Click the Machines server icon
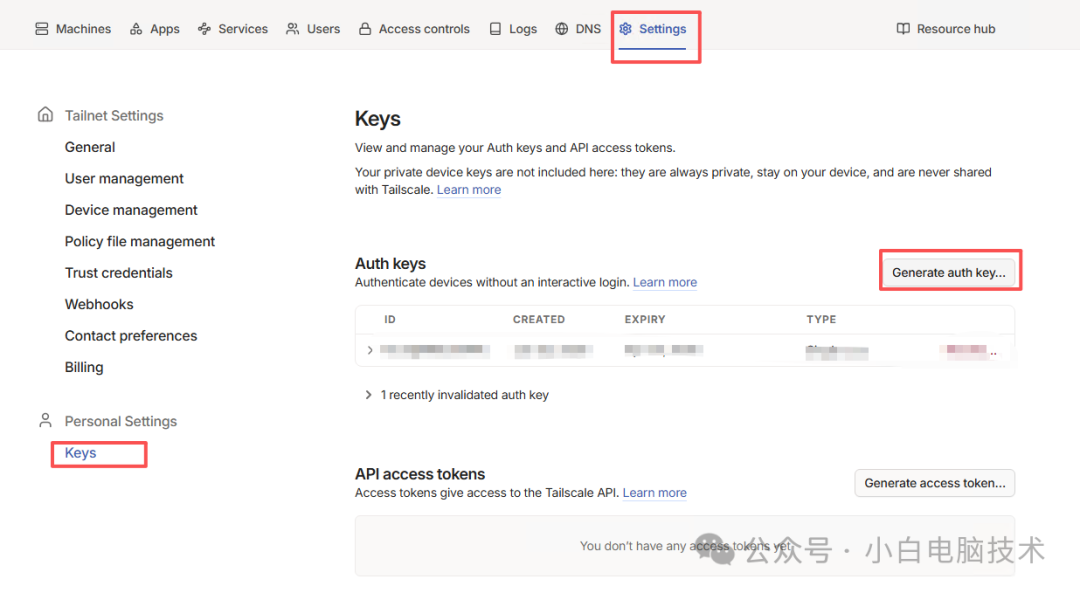This screenshot has height=593, width=1080. (x=41, y=29)
